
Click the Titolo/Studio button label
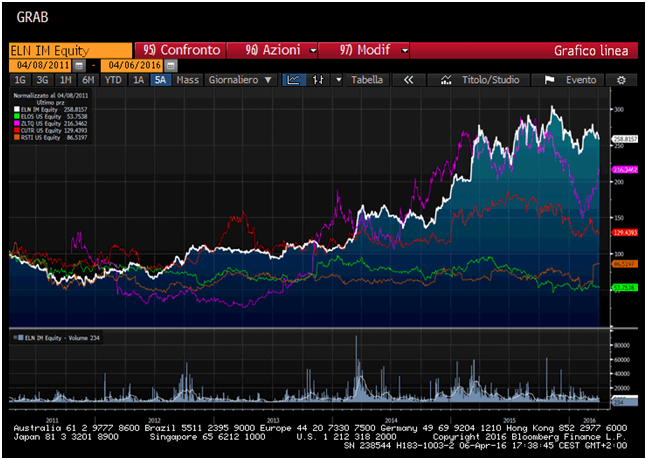pos(490,80)
